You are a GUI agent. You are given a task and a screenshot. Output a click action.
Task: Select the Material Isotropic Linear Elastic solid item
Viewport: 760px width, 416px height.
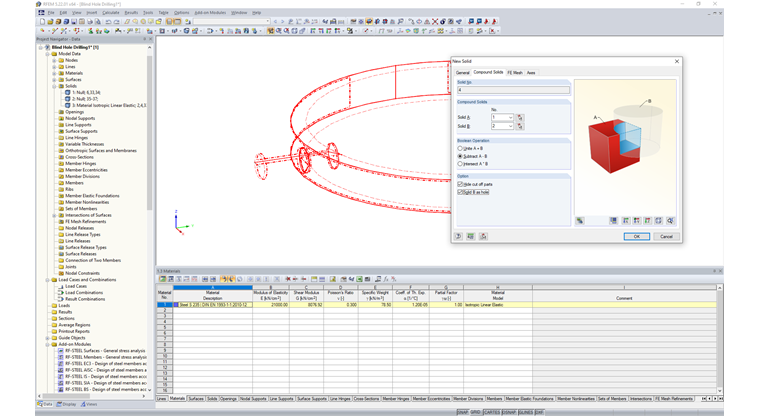coord(105,105)
